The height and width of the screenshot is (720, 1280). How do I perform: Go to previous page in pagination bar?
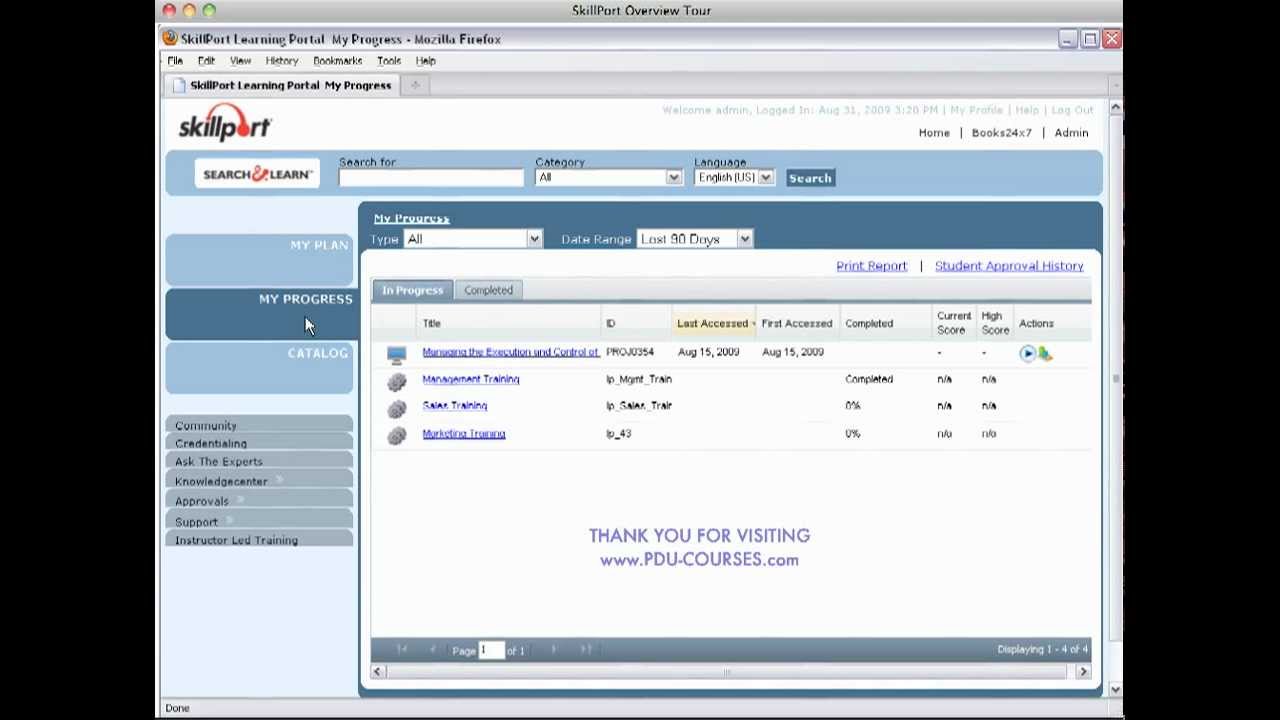(432, 650)
